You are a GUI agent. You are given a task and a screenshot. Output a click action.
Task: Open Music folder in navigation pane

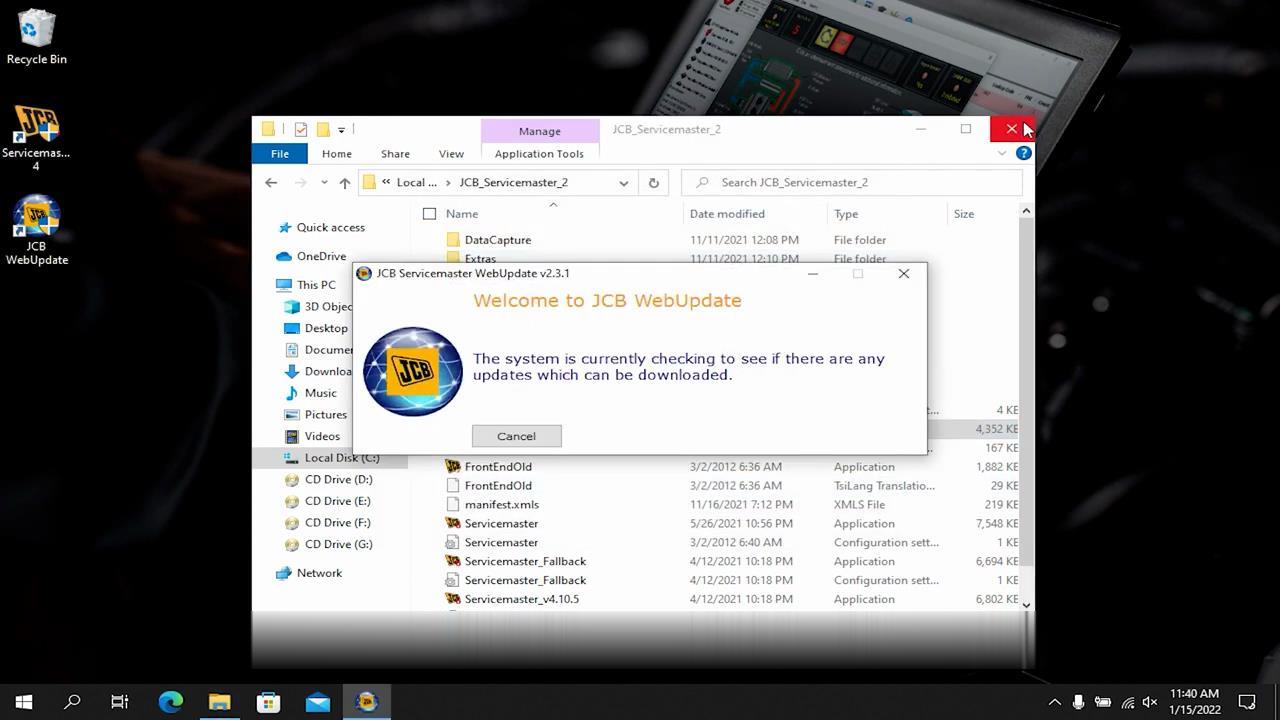point(320,393)
